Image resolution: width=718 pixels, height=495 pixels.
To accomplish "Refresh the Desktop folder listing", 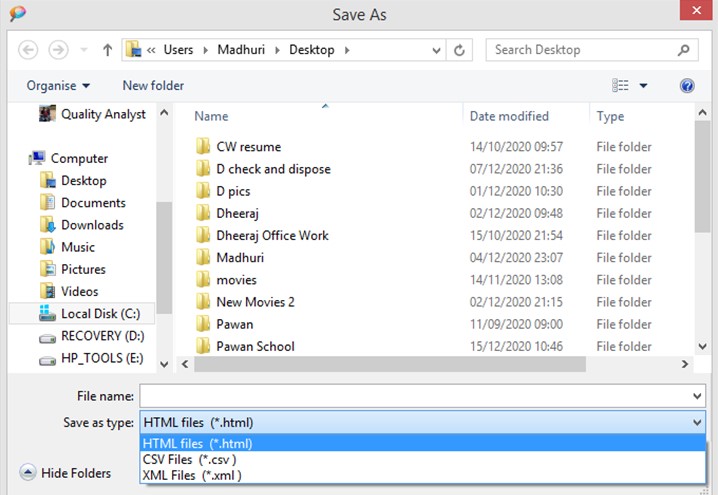I will pos(459,50).
